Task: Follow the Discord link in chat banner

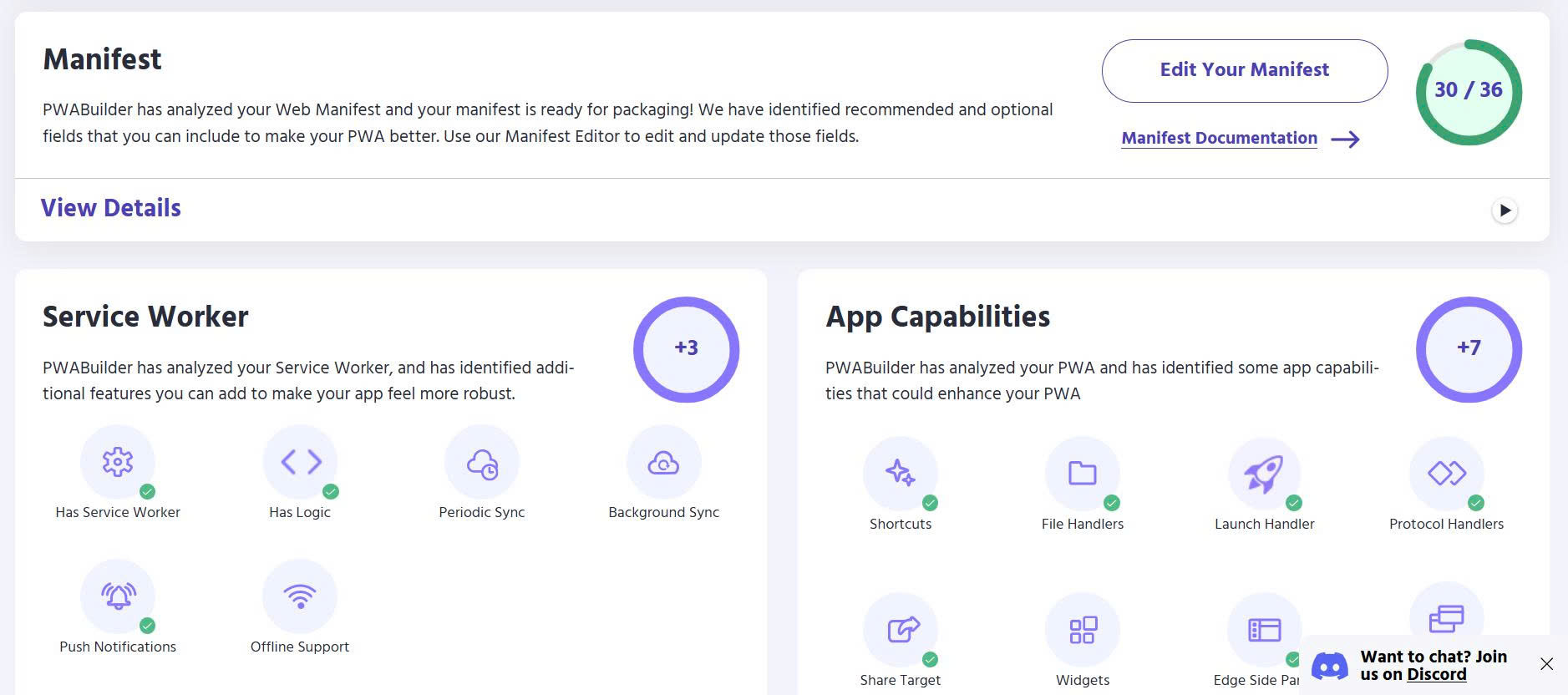Action: (x=1436, y=675)
